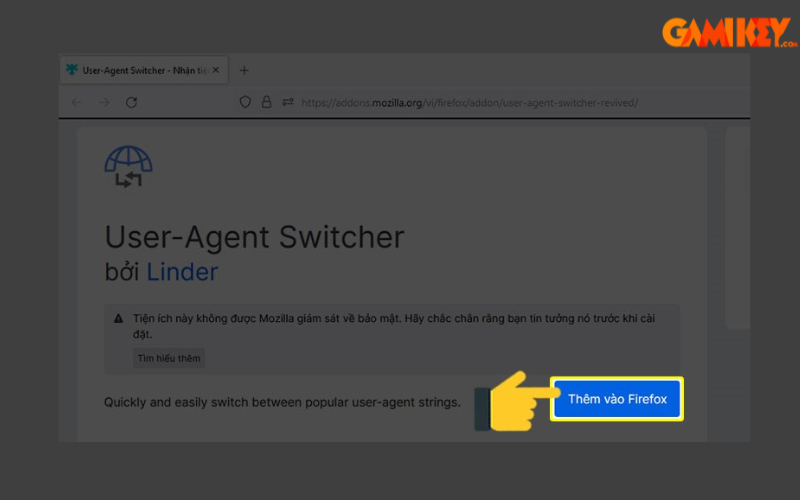View site security via padlock icon
The width and height of the screenshot is (800, 500).
tap(266, 102)
